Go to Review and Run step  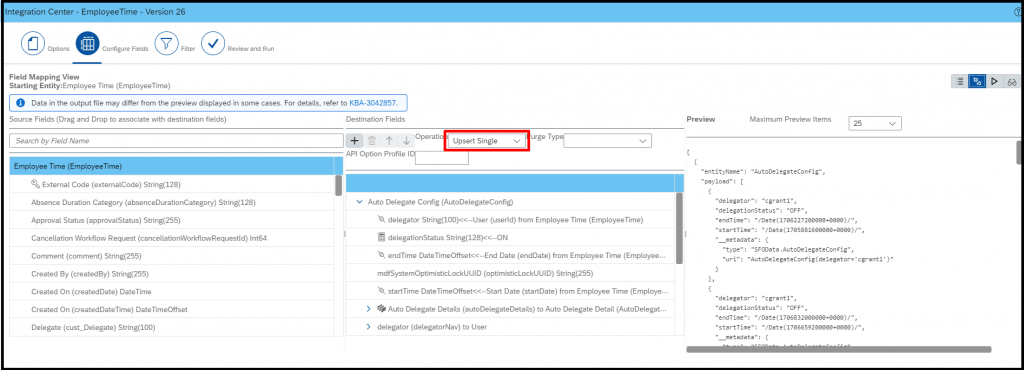(x=212, y=44)
